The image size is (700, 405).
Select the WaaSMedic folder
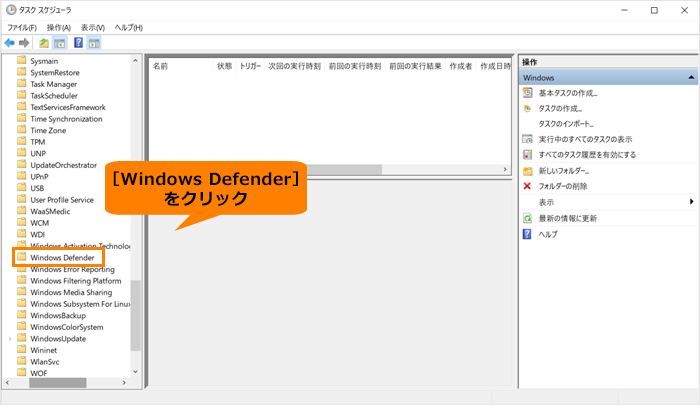click(50, 212)
